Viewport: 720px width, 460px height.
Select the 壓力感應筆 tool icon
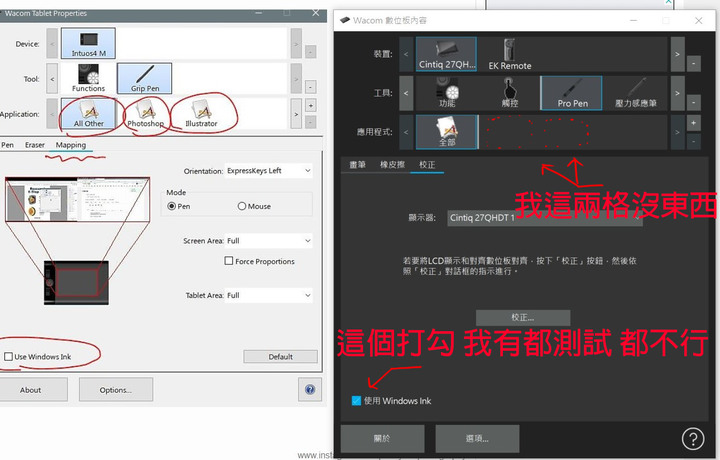[636, 93]
